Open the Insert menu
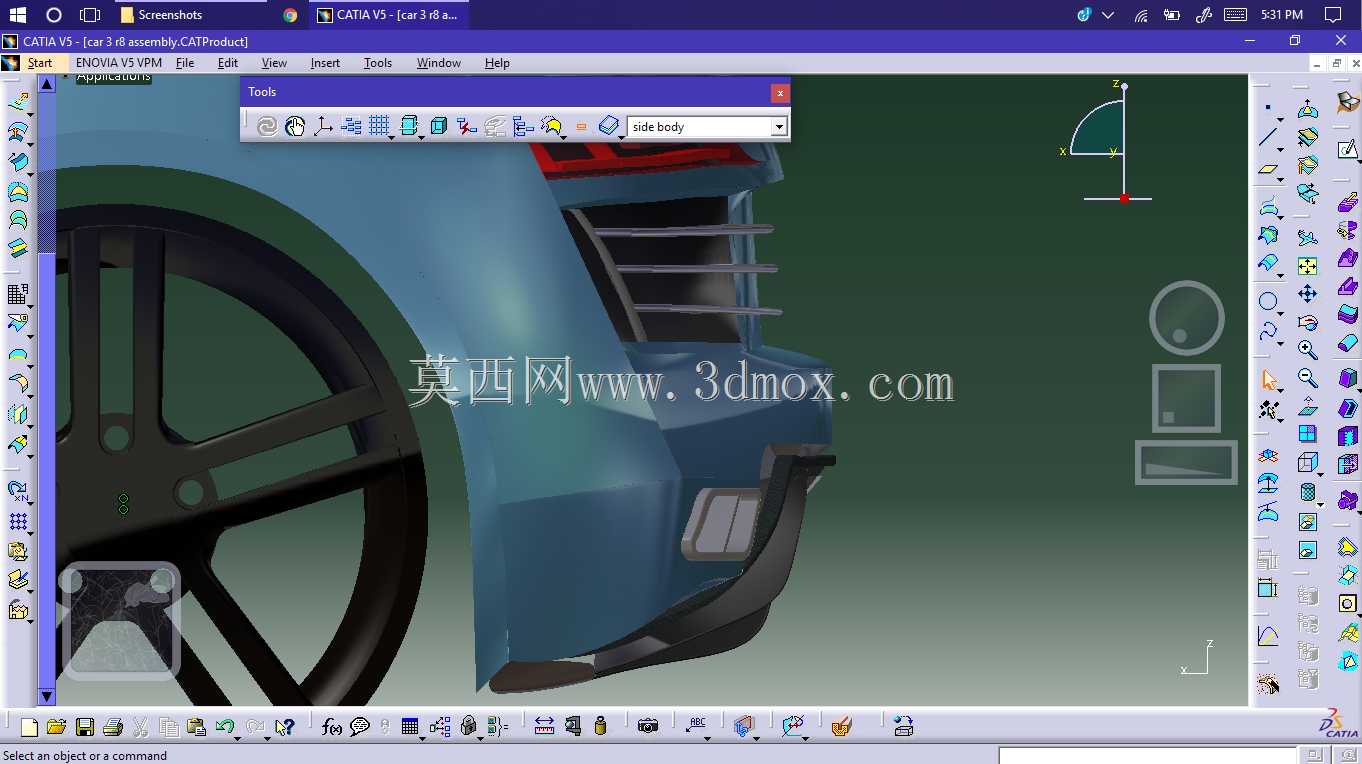This screenshot has width=1362, height=764. (325, 63)
